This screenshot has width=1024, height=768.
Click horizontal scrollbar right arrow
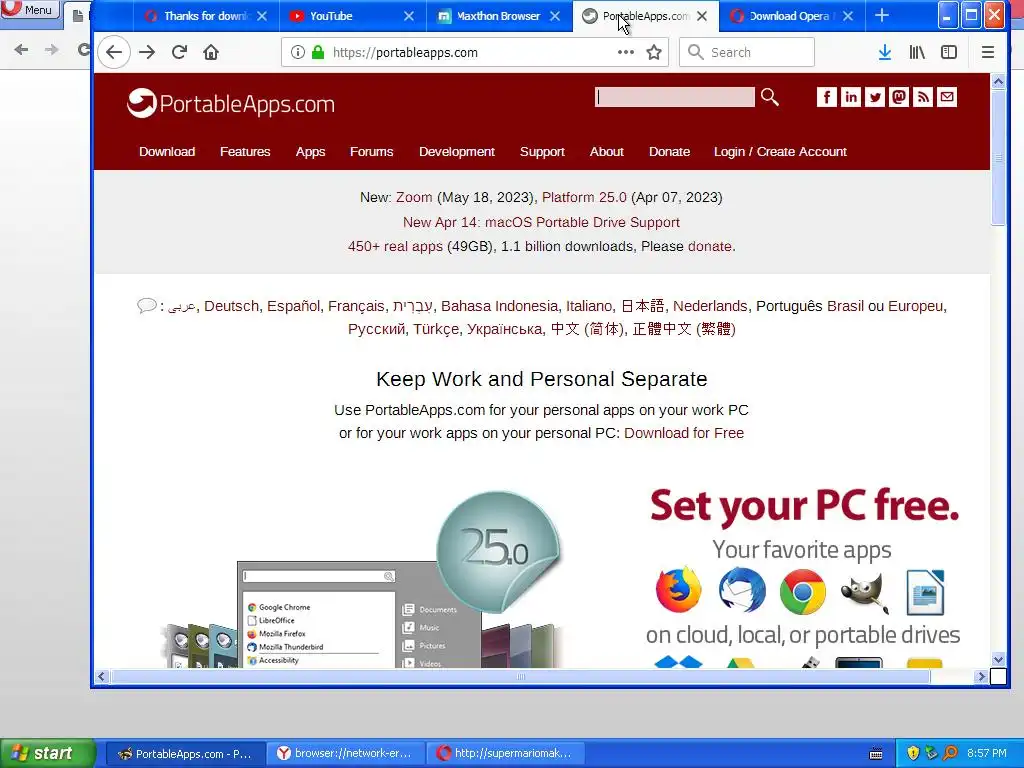pos(981,677)
